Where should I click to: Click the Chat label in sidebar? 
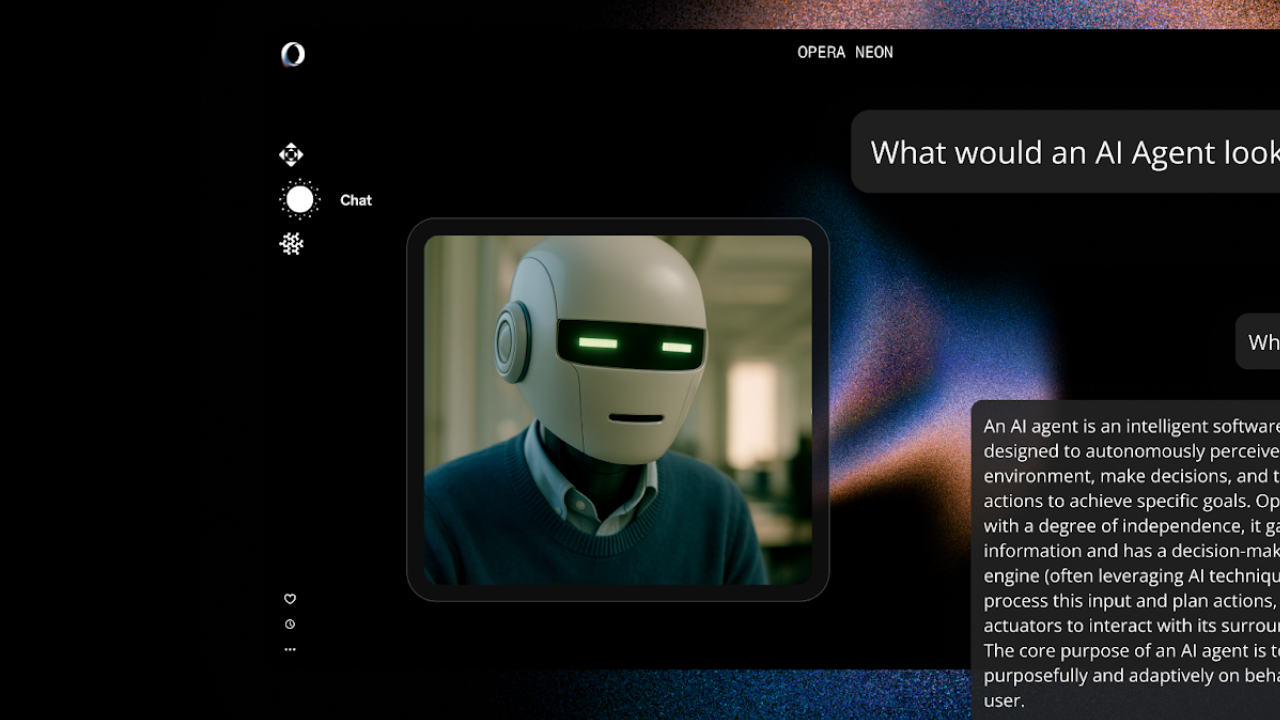355,200
